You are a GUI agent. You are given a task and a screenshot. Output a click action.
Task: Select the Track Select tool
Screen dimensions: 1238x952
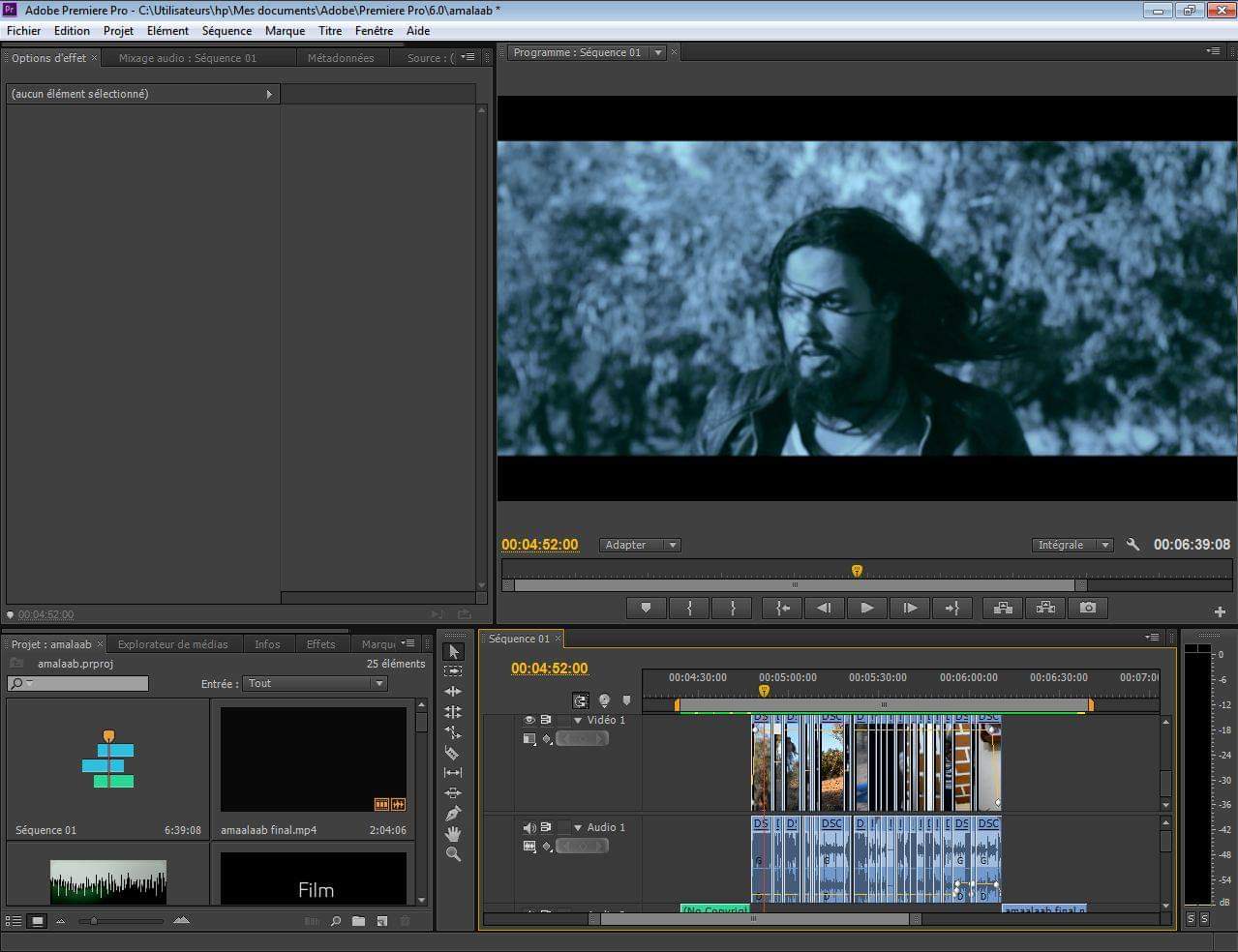453,671
